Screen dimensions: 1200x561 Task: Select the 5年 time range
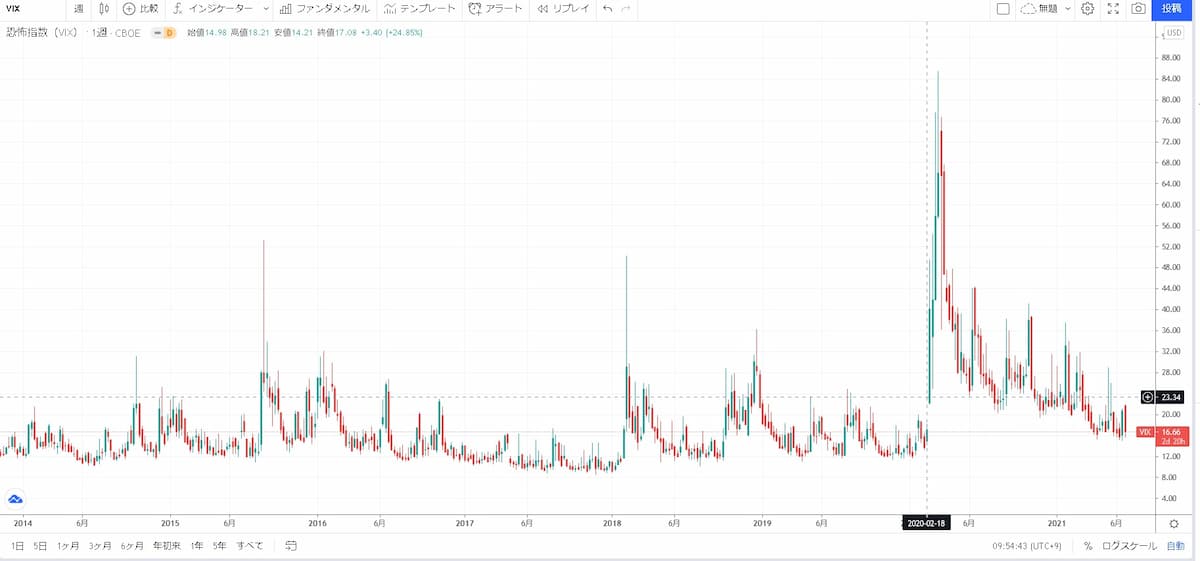219,546
